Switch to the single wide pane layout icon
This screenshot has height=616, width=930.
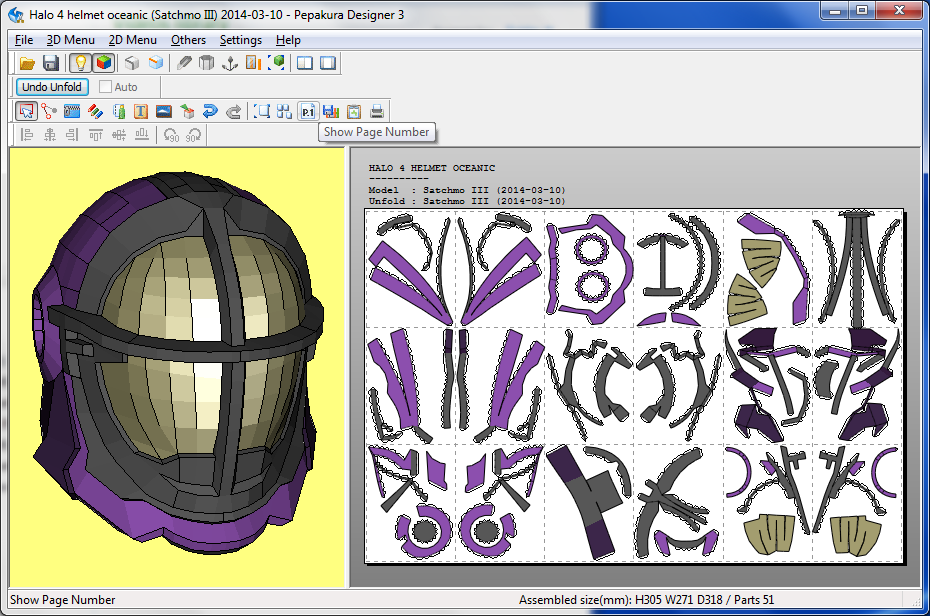coord(328,63)
